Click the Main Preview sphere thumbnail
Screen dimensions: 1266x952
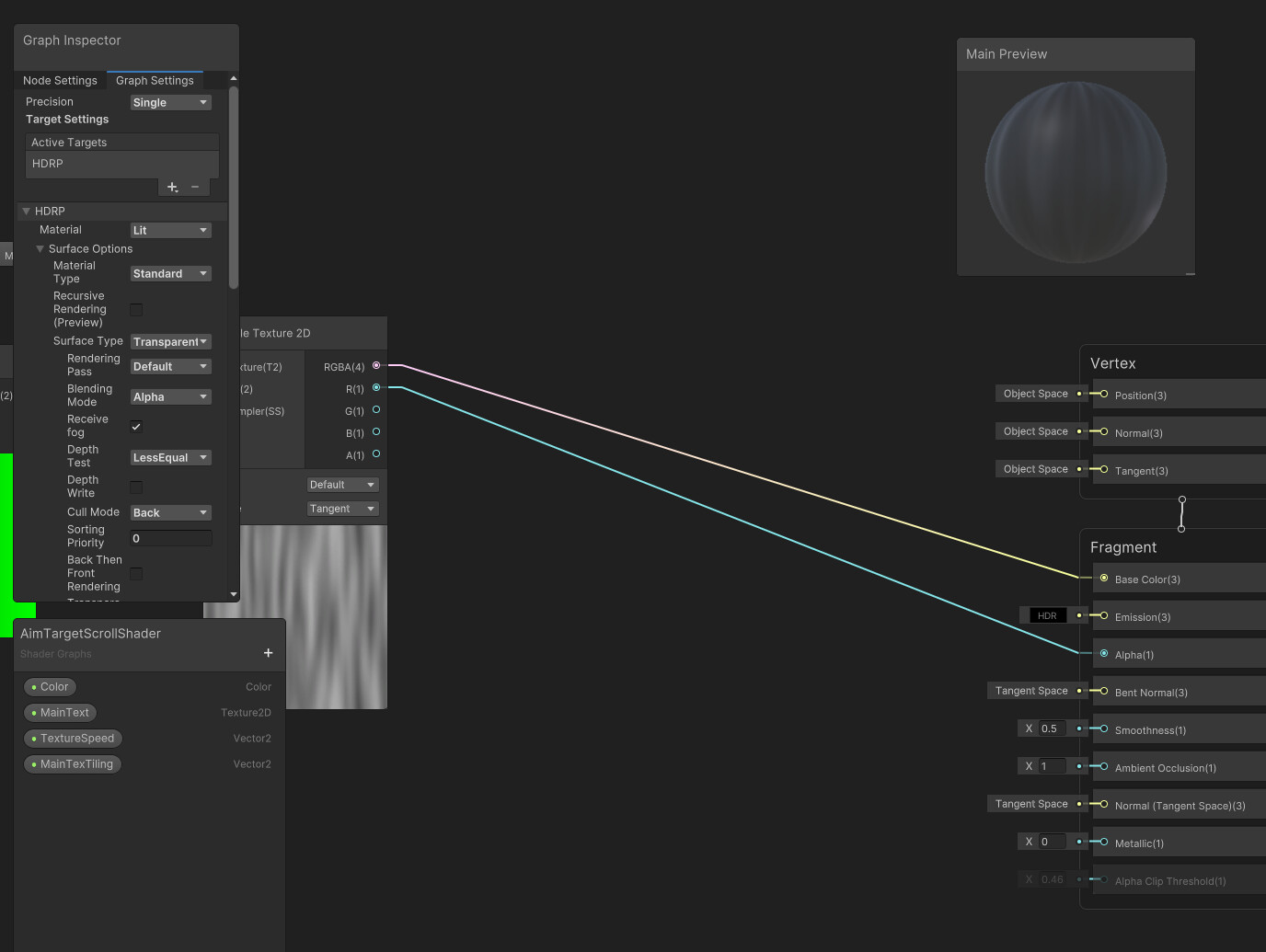1076,173
